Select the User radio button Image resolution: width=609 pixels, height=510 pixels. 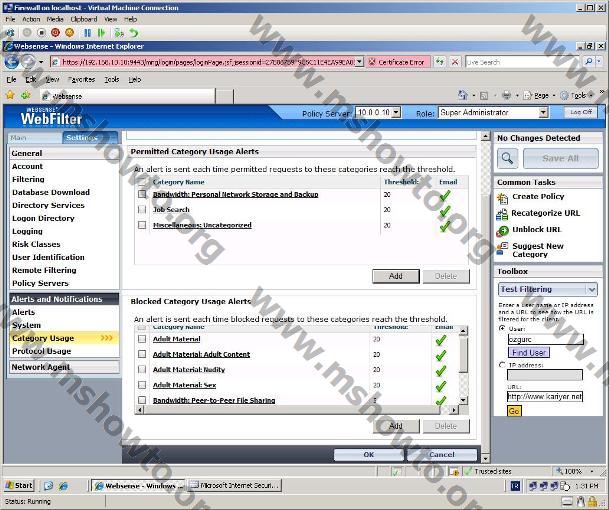click(502, 329)
